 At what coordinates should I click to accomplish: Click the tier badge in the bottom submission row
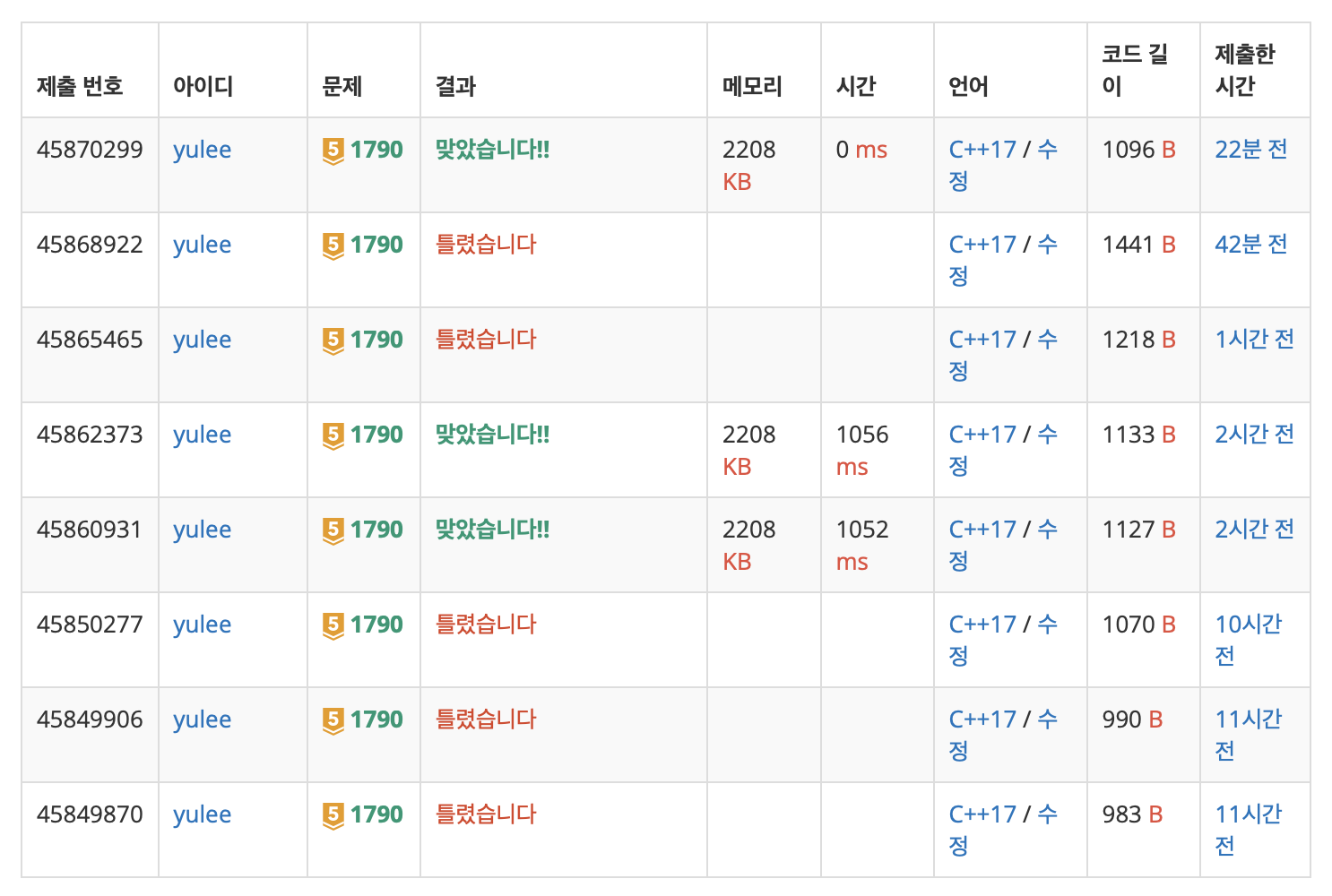click(x=333, y=815)
